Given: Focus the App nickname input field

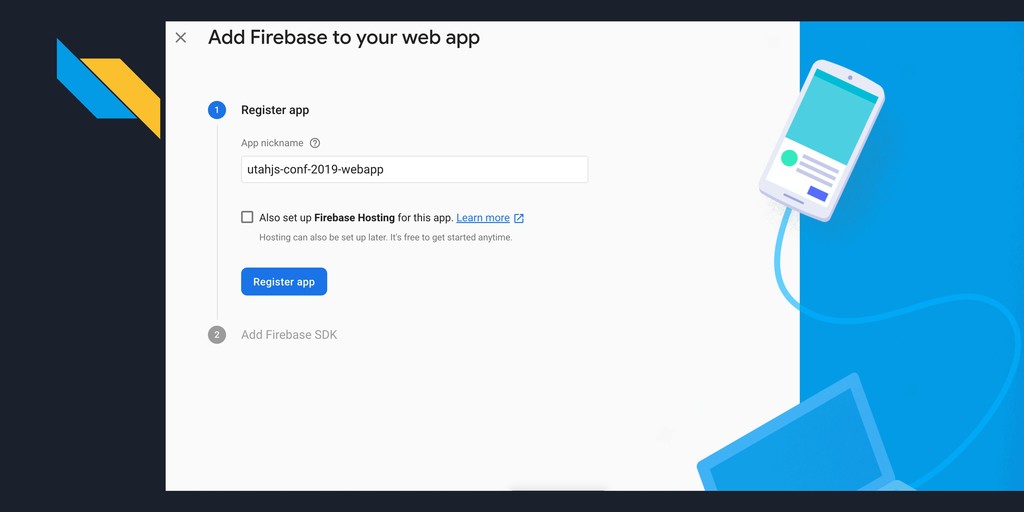Looking at the screenshot, I should tap(415, 169).
